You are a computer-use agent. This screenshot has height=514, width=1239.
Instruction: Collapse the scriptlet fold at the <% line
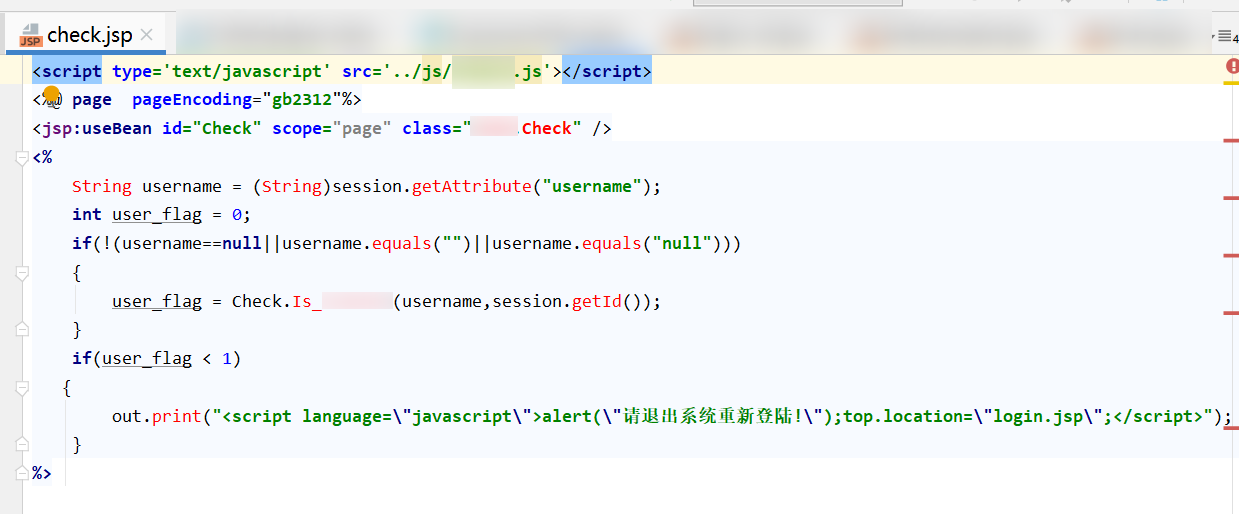click(x=22, y=158)
